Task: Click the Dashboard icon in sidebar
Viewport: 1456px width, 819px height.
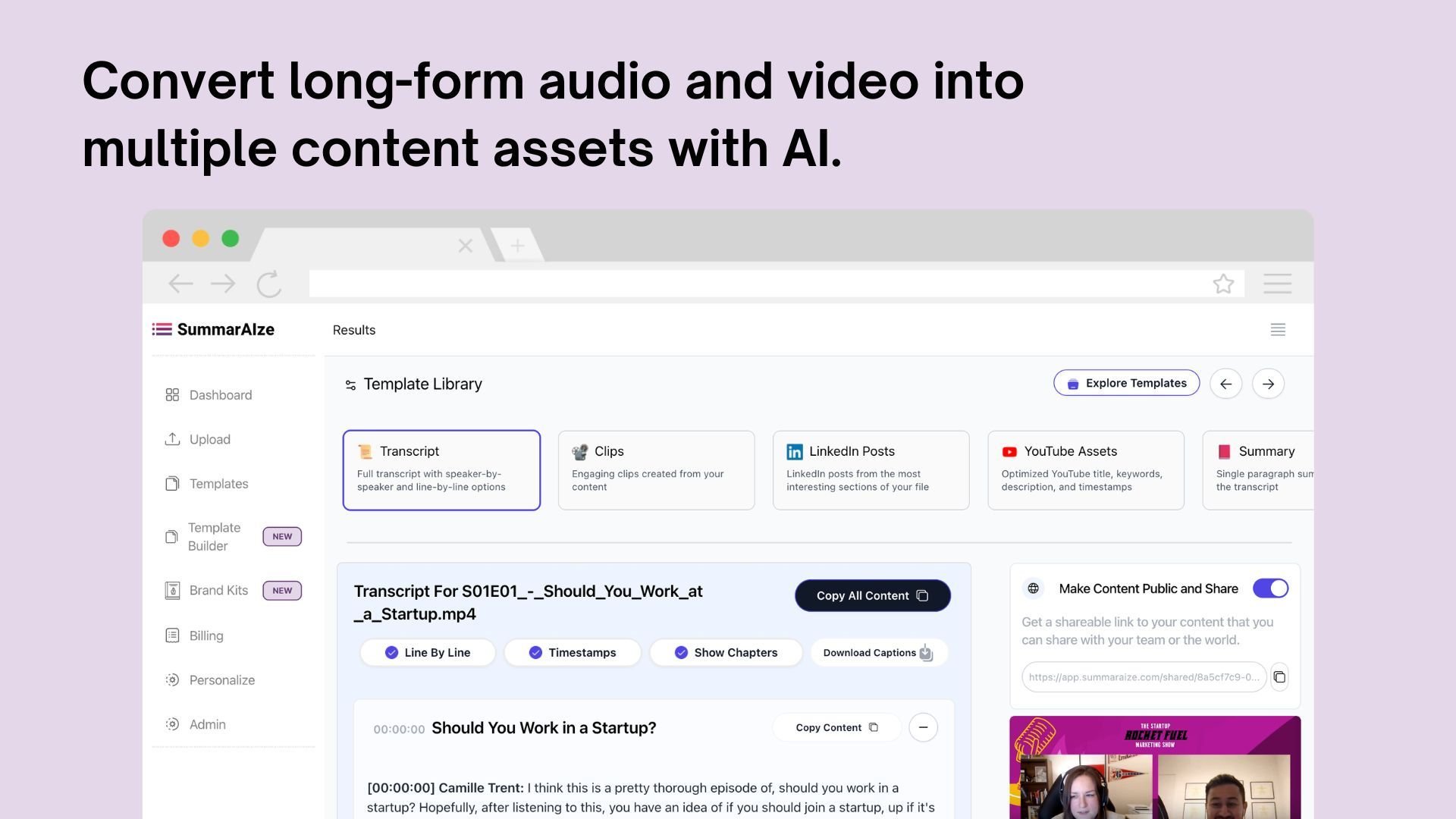Action: [x=172, y=394]
